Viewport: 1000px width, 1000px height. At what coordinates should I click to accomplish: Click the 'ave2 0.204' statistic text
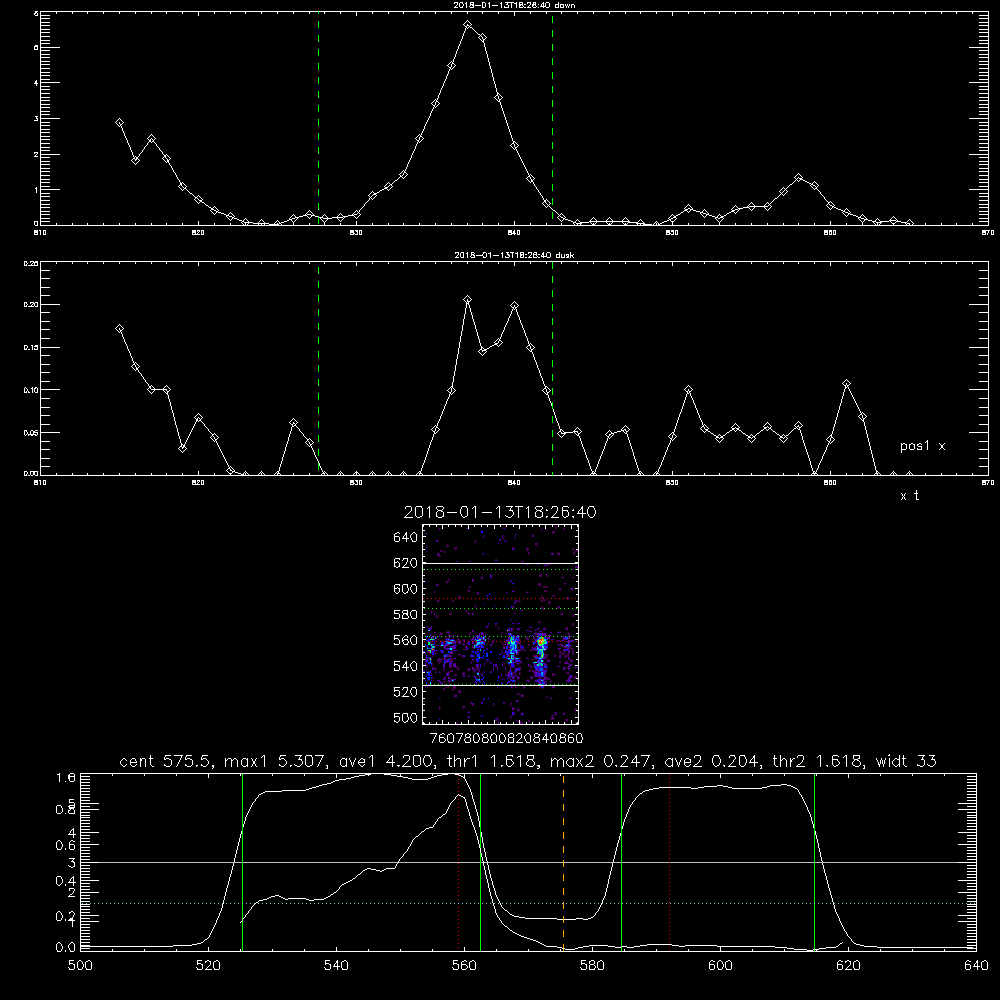coord(712,761)
